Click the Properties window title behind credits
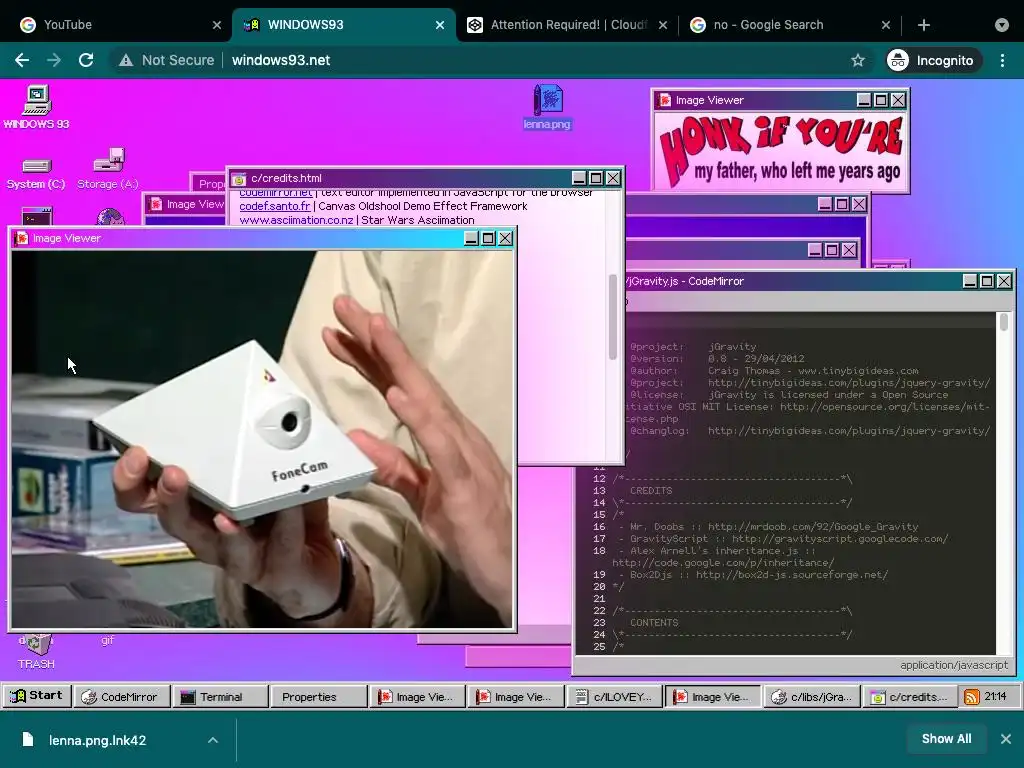Viewport: 1024px width, 768px height. click(209, 184)
